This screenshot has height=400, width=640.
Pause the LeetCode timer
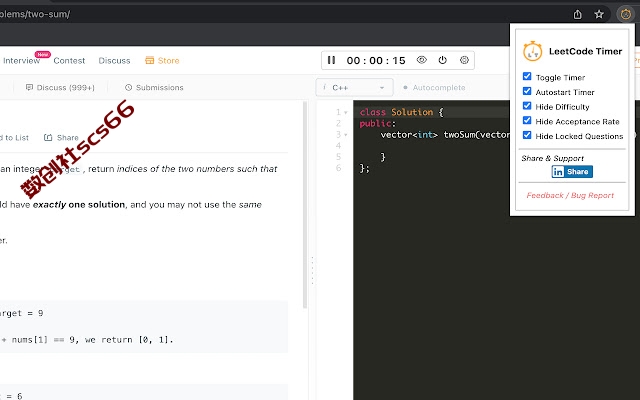click(331, 60)
